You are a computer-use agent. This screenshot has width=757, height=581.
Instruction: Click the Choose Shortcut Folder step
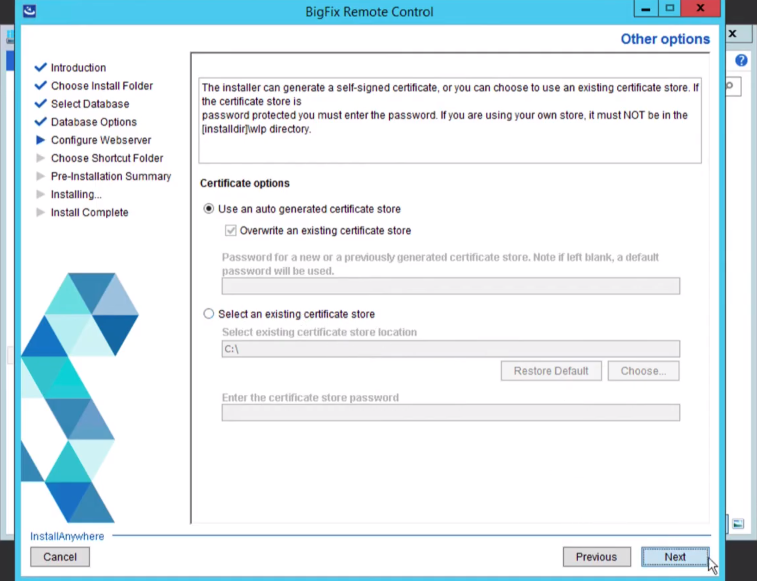(107, 158)
